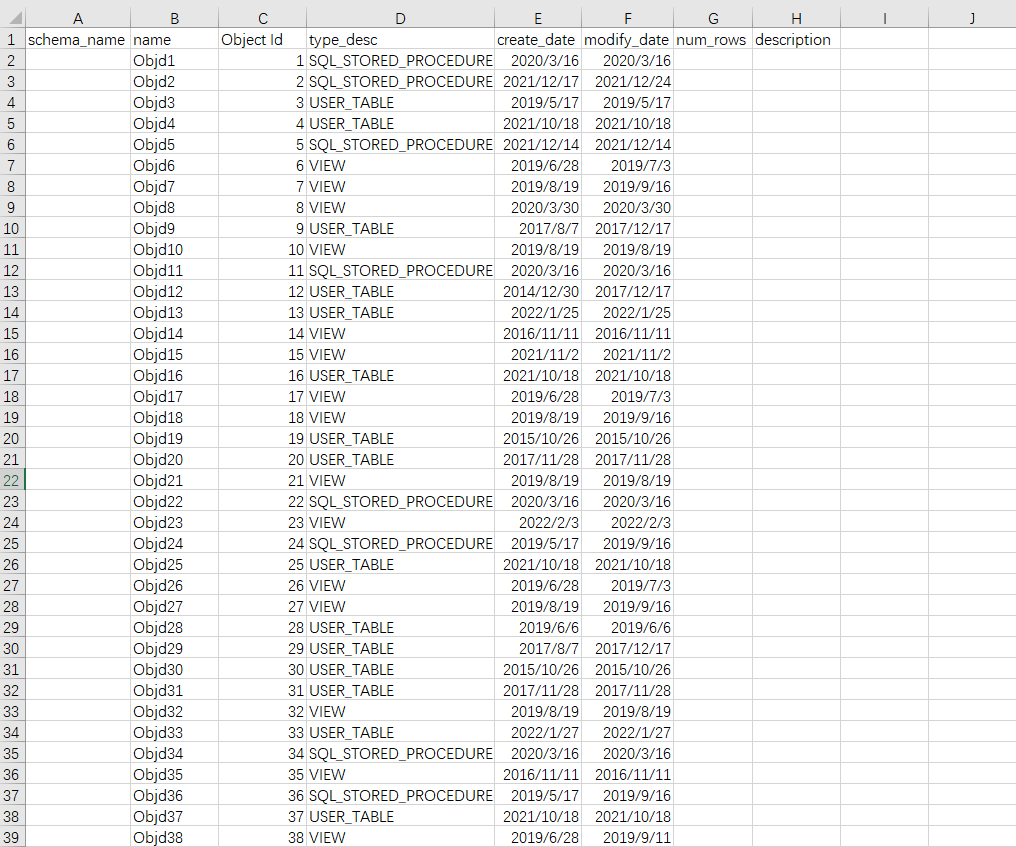Click the Objd38 name cell

coord(174,838)
